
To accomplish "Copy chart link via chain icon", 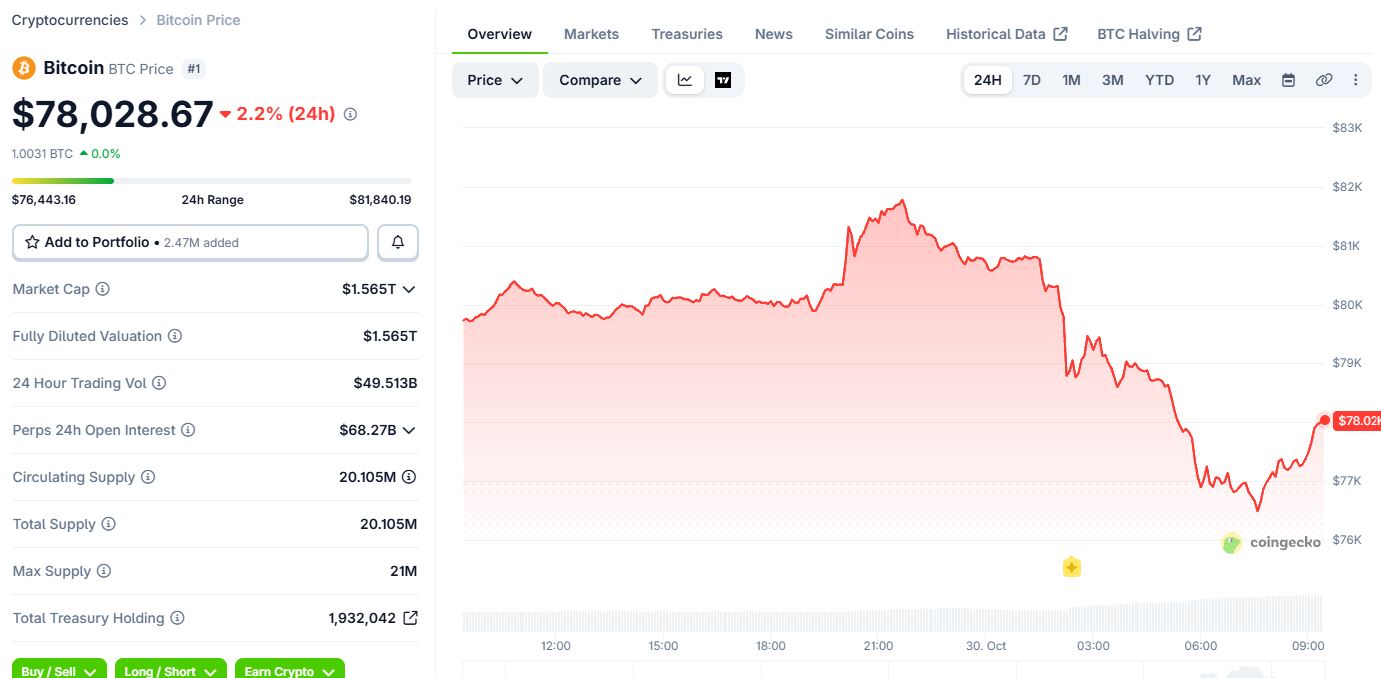I will (1324, 80).
